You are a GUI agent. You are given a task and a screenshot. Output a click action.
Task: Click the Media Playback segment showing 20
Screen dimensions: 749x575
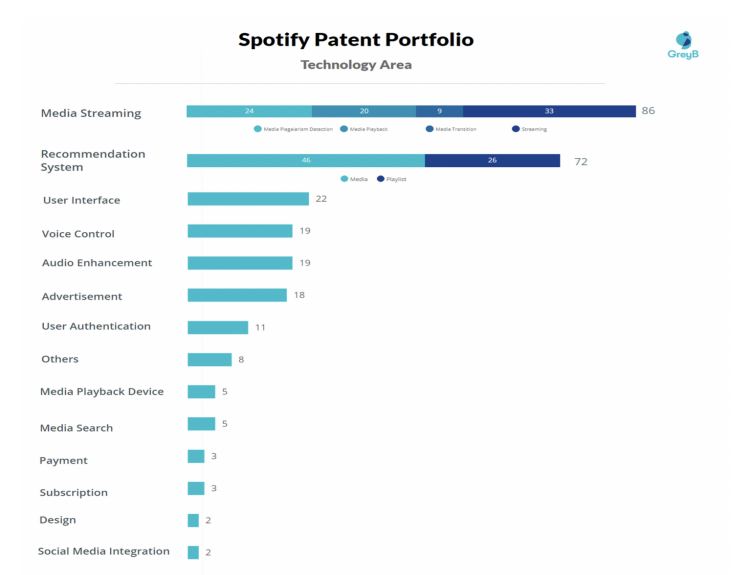[364, 111]
